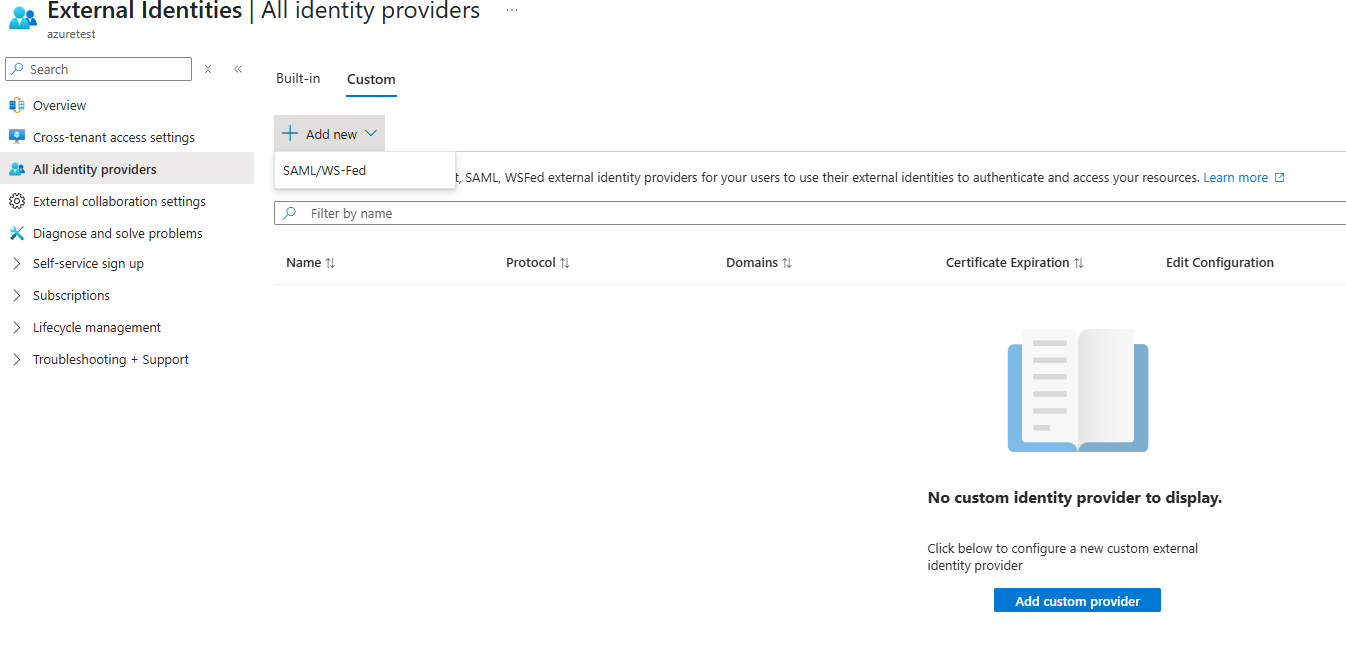Viewport: 1346px width, 660px height.
Task: Click the Self-service sign up label
Action: [88, 264]
